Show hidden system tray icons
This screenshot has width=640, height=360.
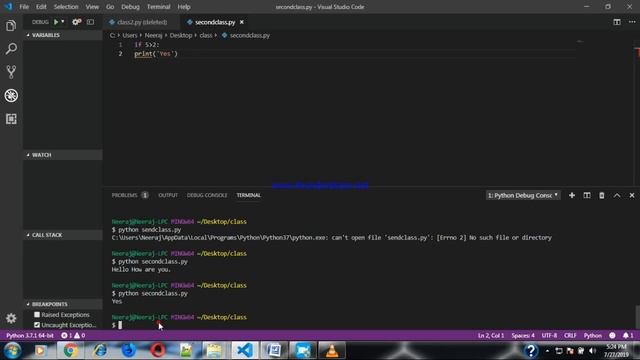547,351
